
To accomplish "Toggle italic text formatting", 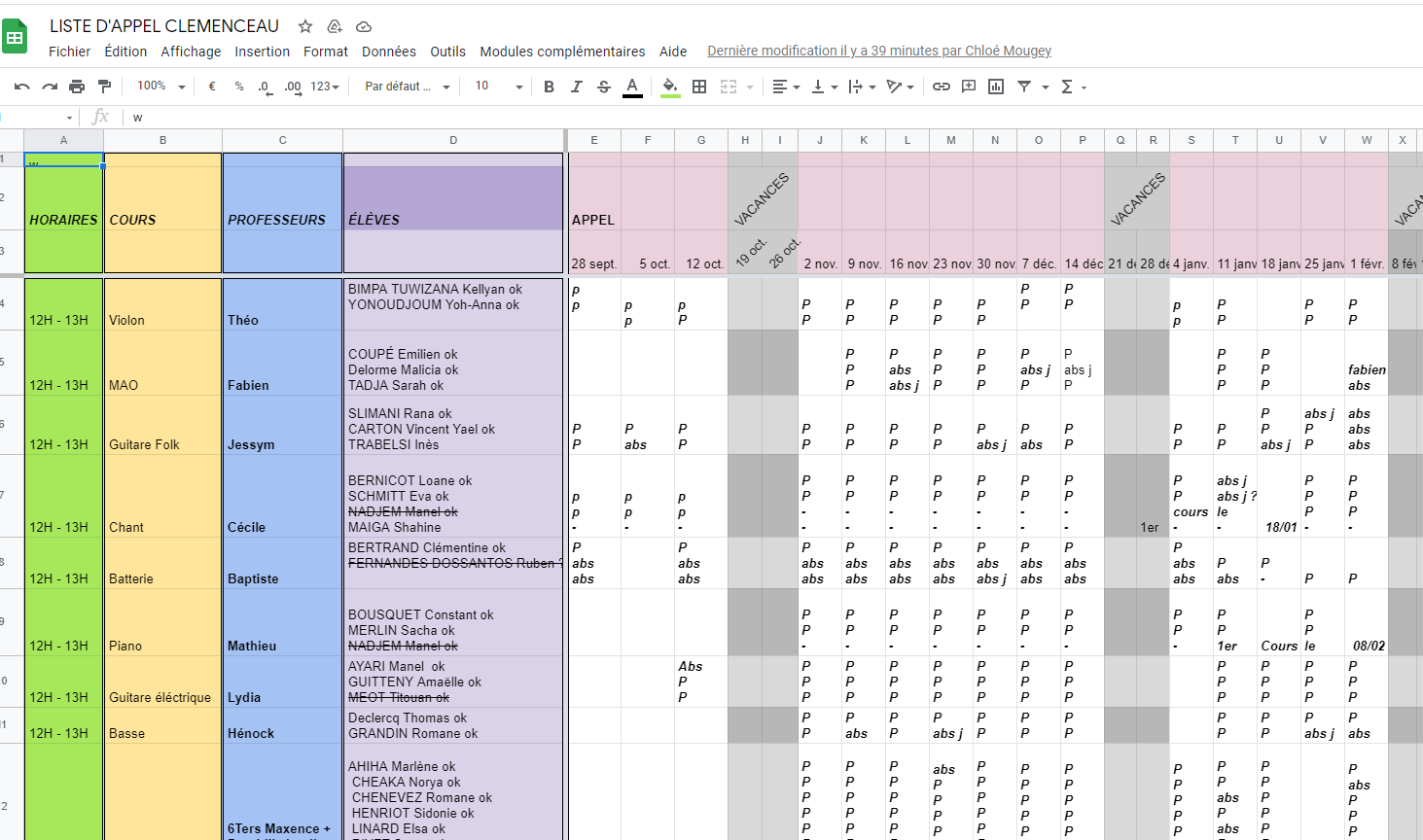I will coord(576,87).
